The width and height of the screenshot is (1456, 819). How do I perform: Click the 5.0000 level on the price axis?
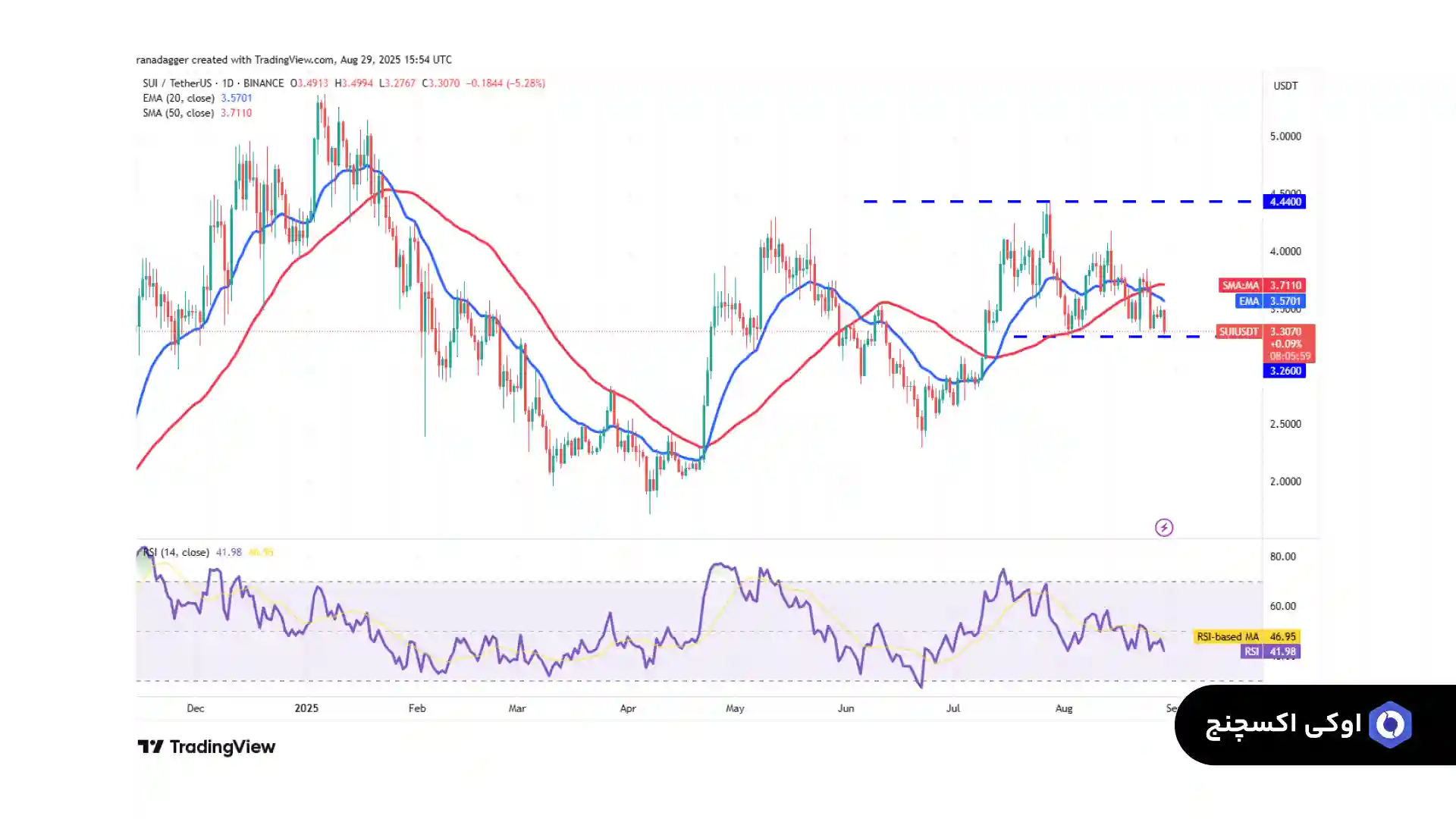point(1285,136)
